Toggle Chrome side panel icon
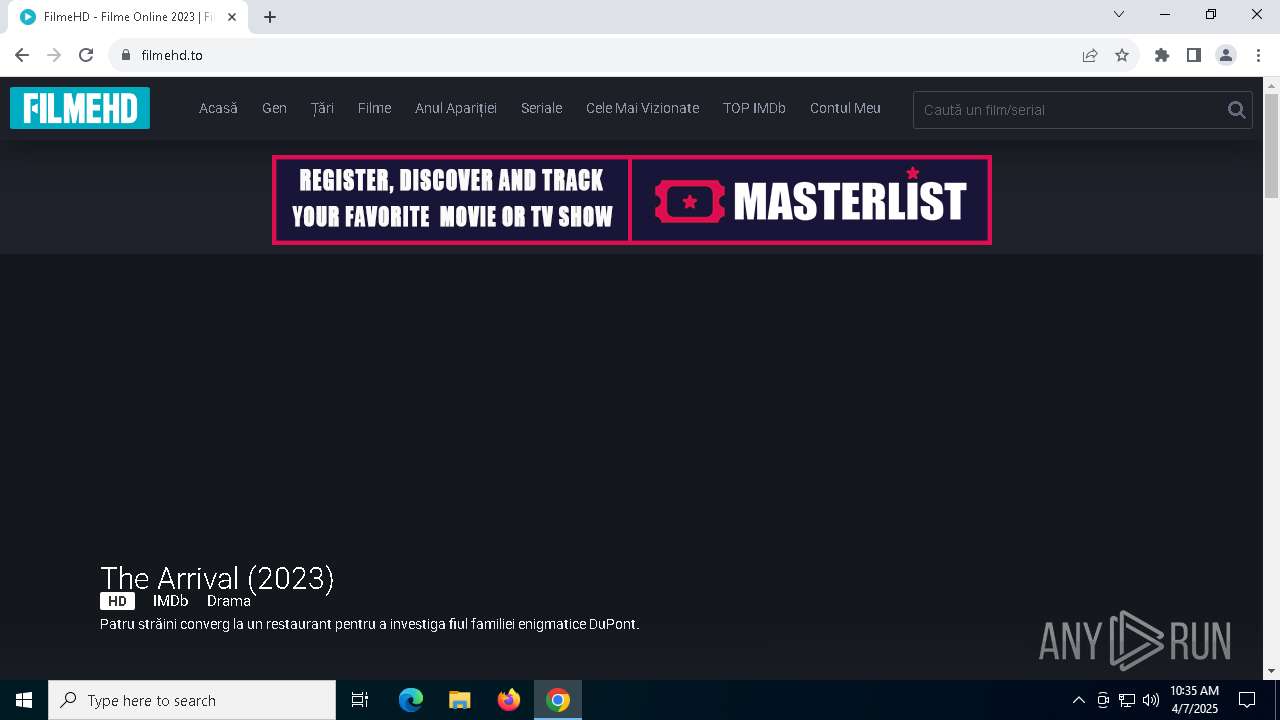This screenshot has height=720, width=1280. [x=1194, y=55]
